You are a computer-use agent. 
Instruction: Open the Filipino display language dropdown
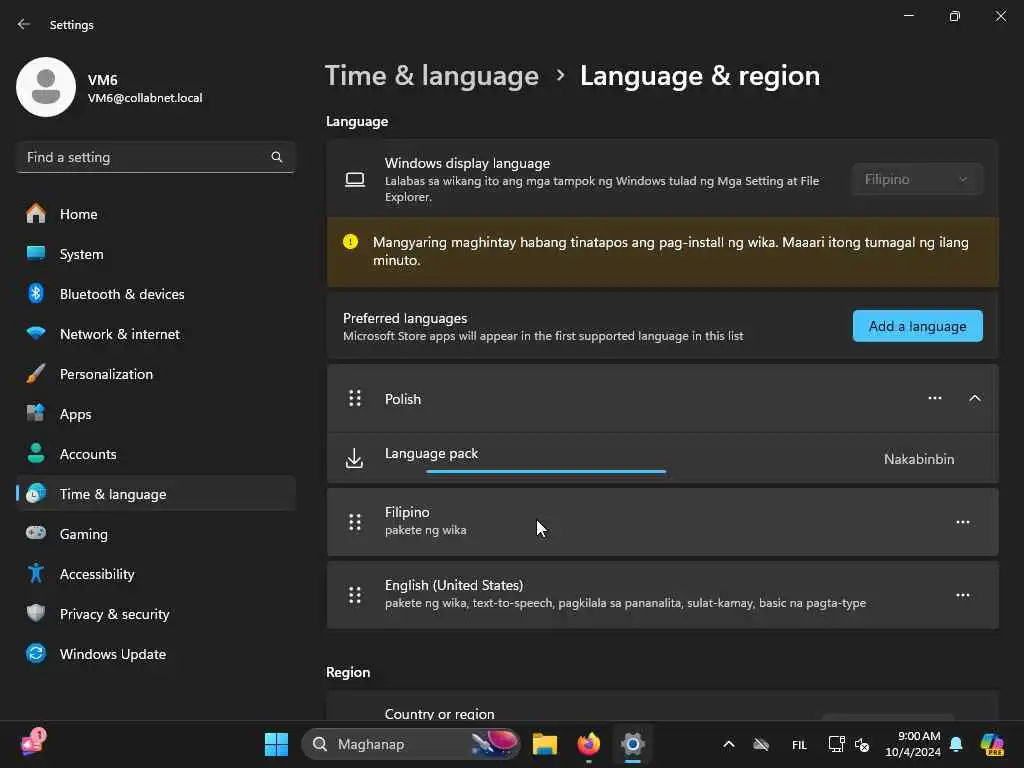tap(917, 179)
